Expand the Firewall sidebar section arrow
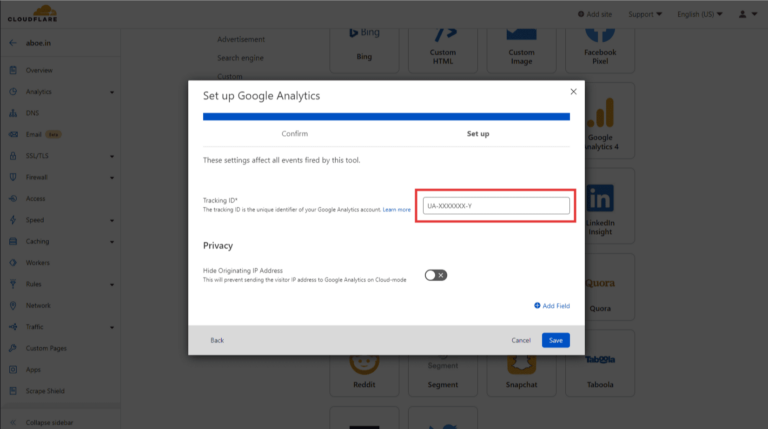 [x=112, y=178]
